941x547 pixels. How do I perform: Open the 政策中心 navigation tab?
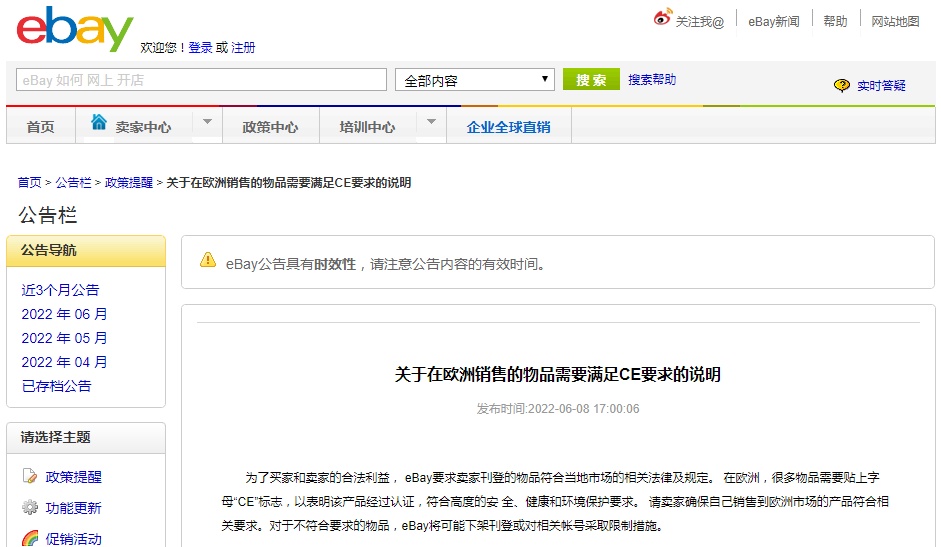pyautogui.click(x=270, y=127)
